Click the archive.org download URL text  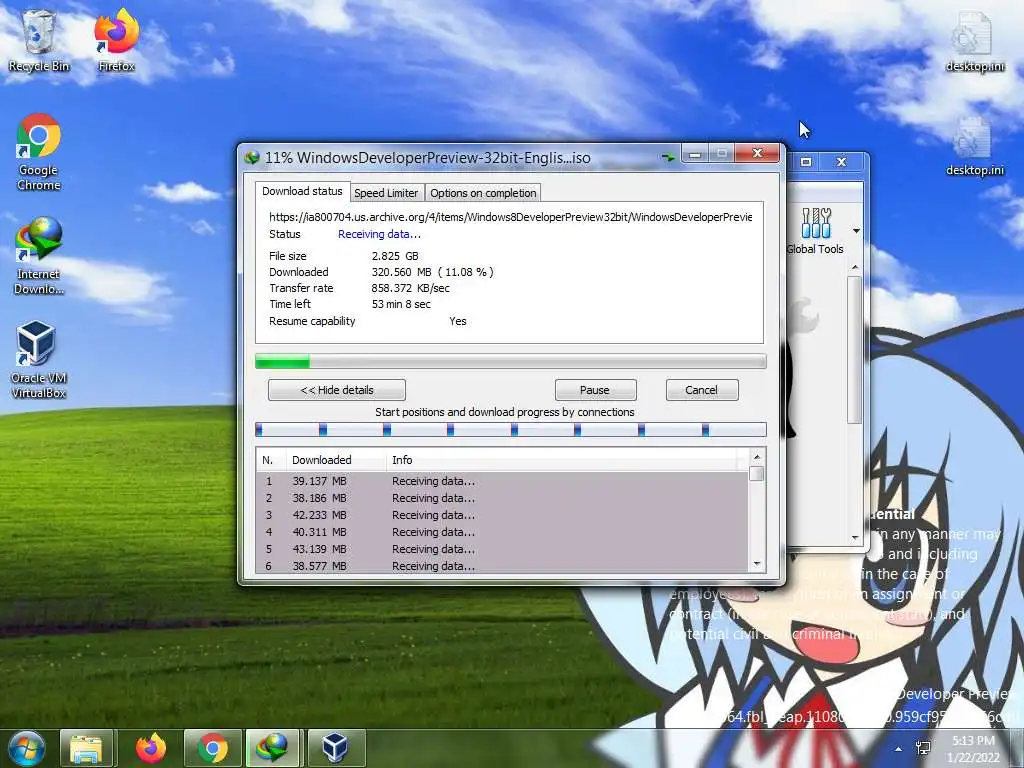pyautogui.click(x=511, y=217)
